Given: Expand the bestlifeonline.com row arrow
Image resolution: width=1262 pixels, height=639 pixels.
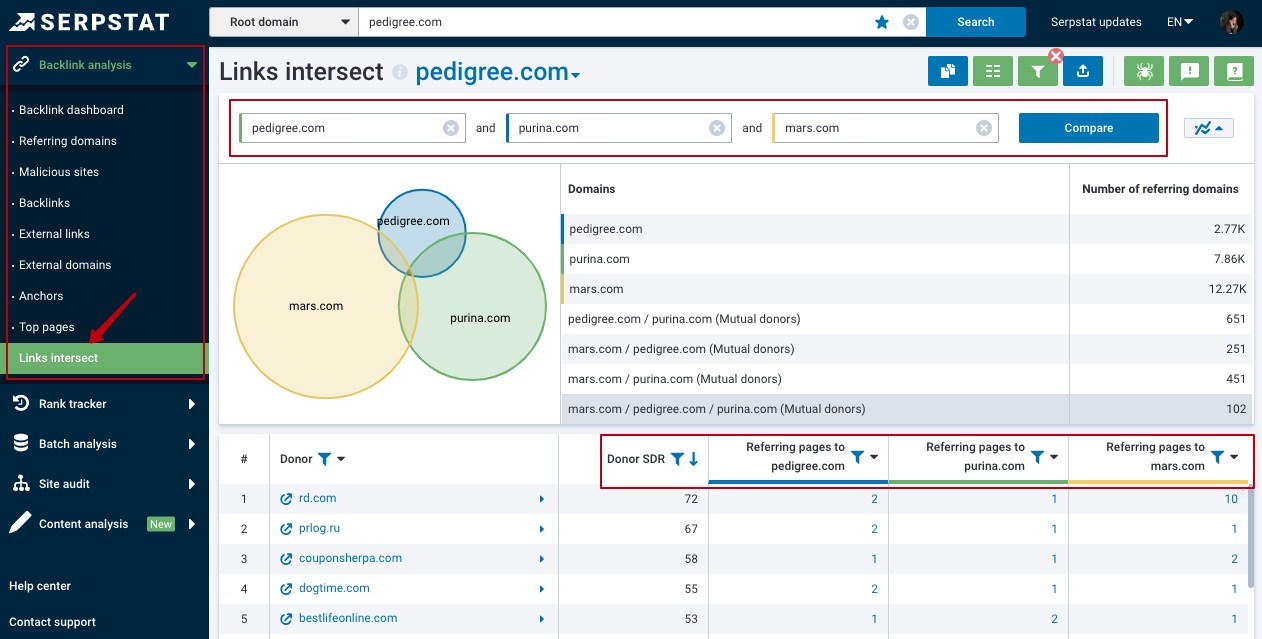Looking at the screenshot, I should click(542, 618).
